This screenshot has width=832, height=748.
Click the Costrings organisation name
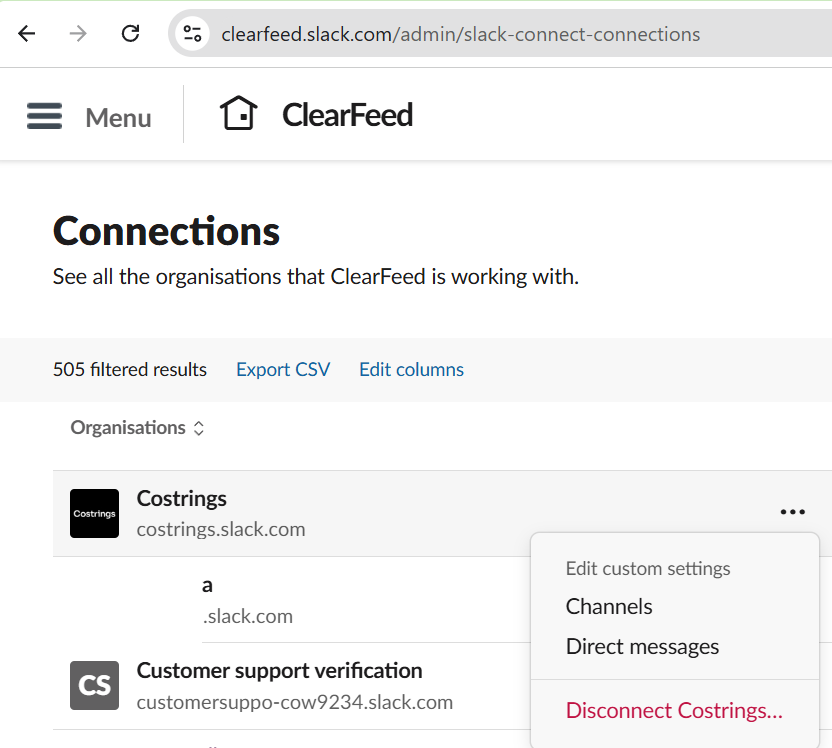[181, 498]
